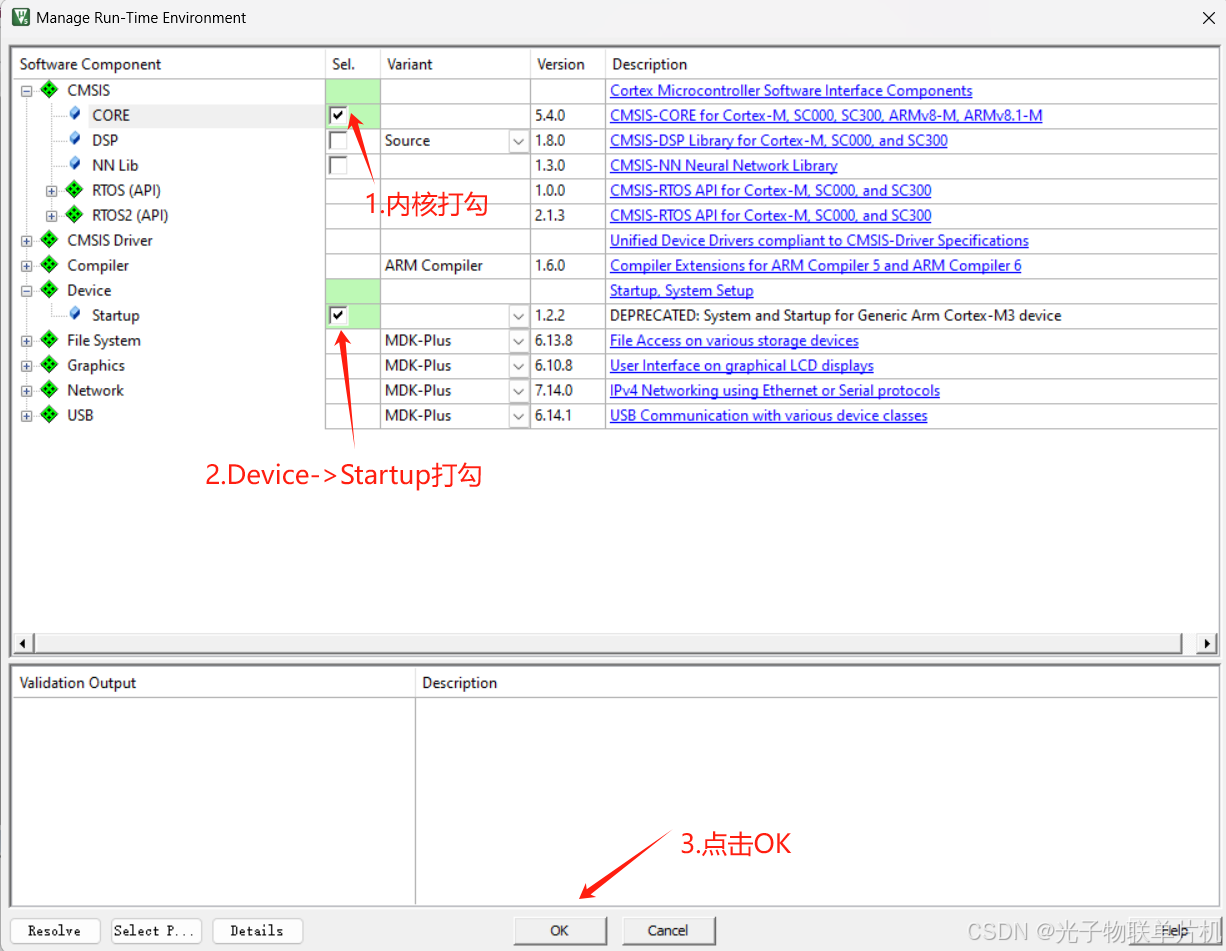
Task: Click the RTOS (API) green icon
Action: coord(74,190)
